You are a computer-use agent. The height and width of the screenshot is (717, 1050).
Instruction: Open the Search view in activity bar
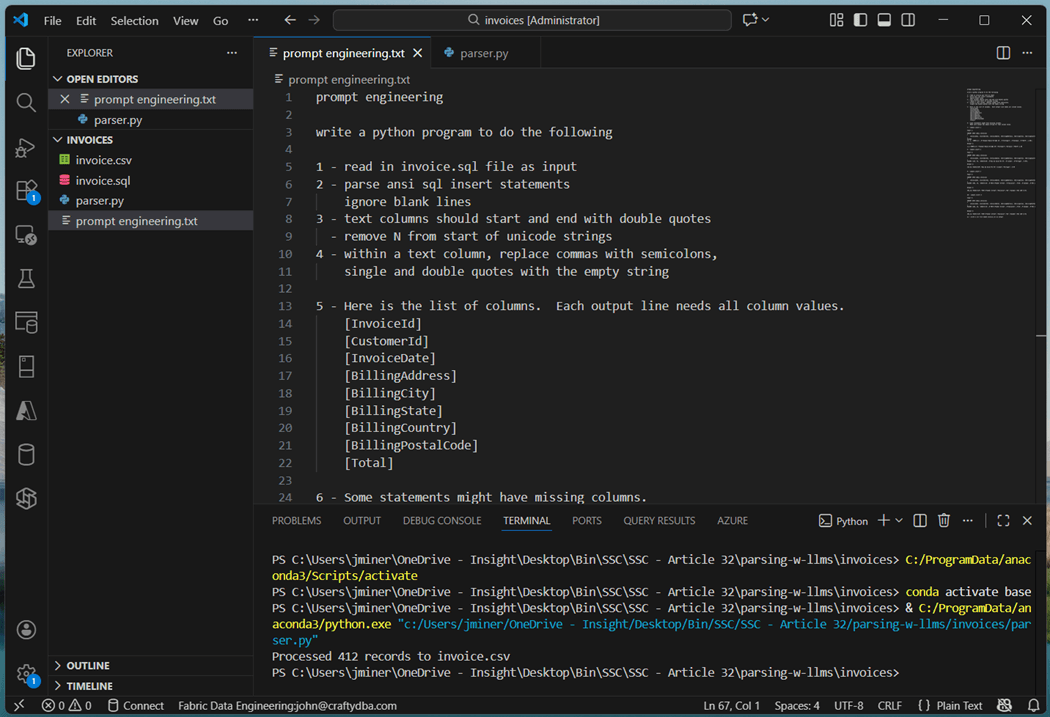point(26,103)
